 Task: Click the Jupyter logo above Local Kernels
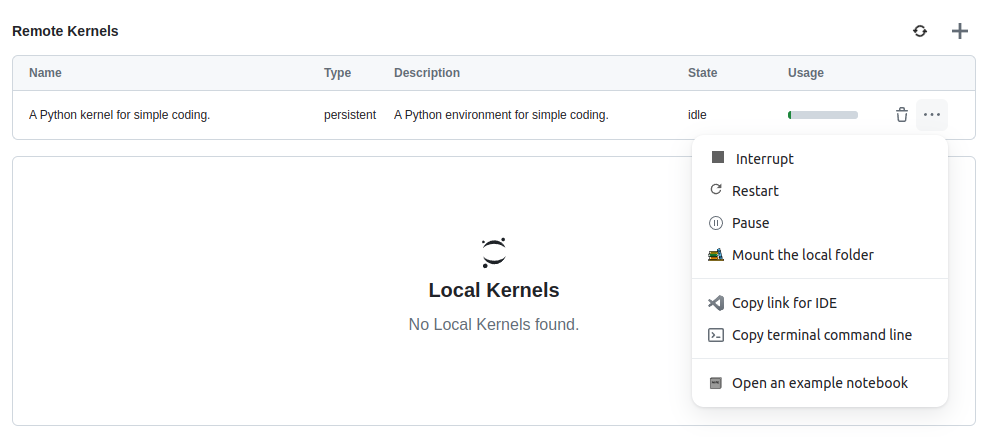(494, 253)
